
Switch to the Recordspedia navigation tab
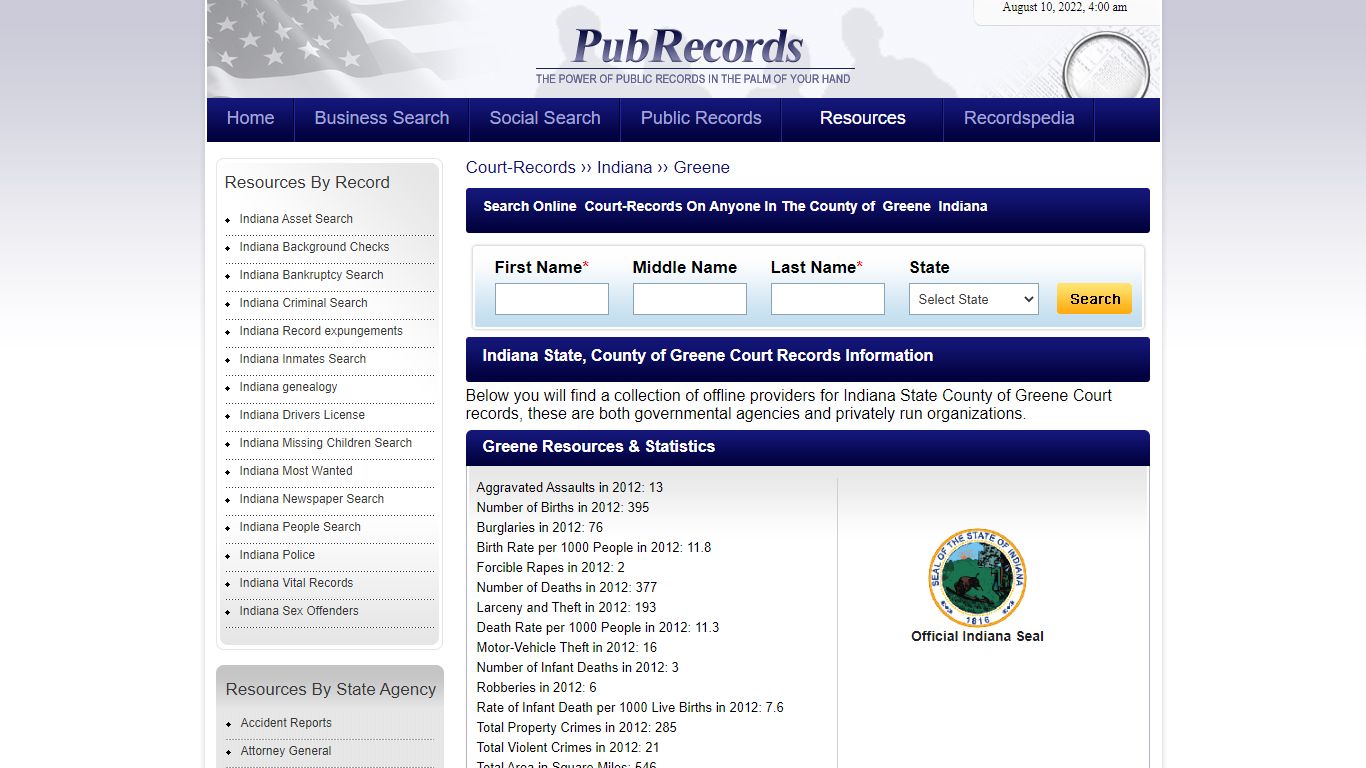(x=1019, y=119)
